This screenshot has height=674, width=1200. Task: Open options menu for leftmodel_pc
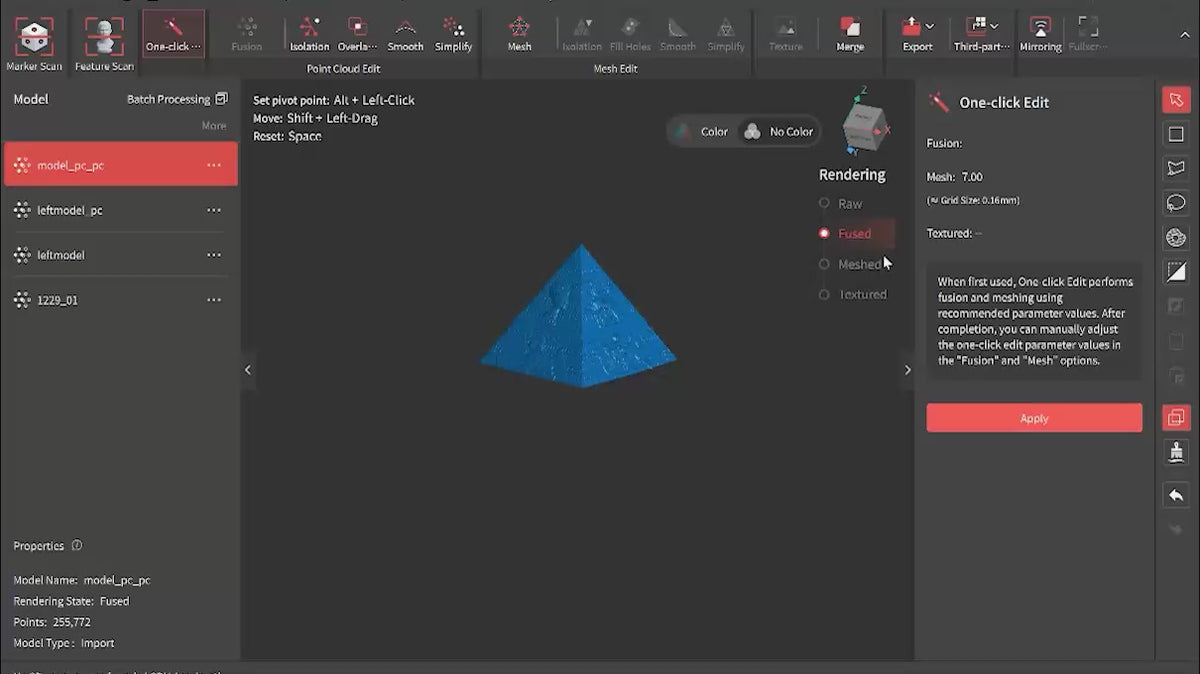(x=214, y=211)
